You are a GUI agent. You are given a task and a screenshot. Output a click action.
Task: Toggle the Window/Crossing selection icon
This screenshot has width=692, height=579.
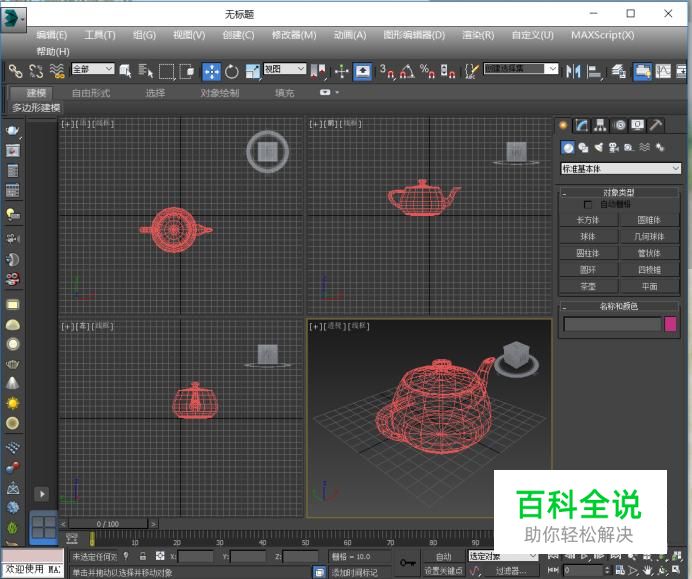(x=187, y=71)
